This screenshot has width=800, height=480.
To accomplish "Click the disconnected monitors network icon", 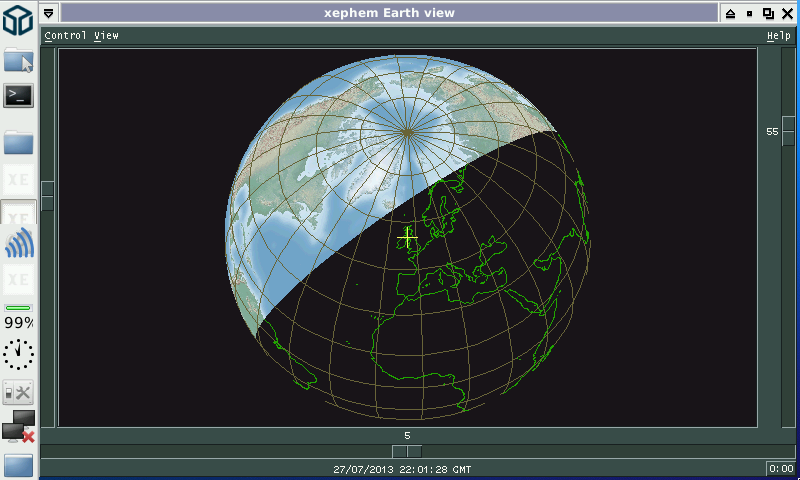I will [x=18, y=426].
